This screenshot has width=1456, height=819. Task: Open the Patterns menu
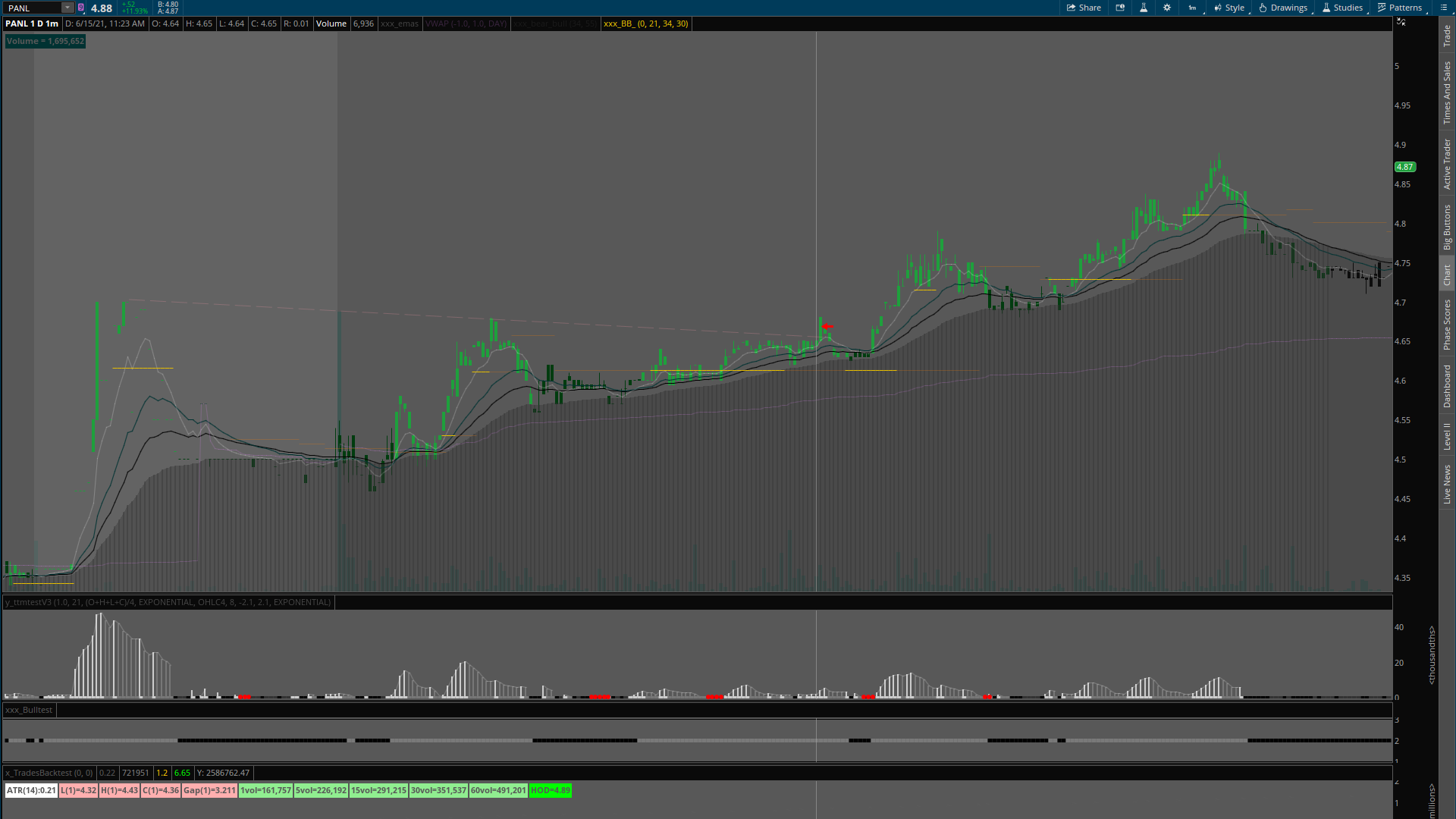1400,8
